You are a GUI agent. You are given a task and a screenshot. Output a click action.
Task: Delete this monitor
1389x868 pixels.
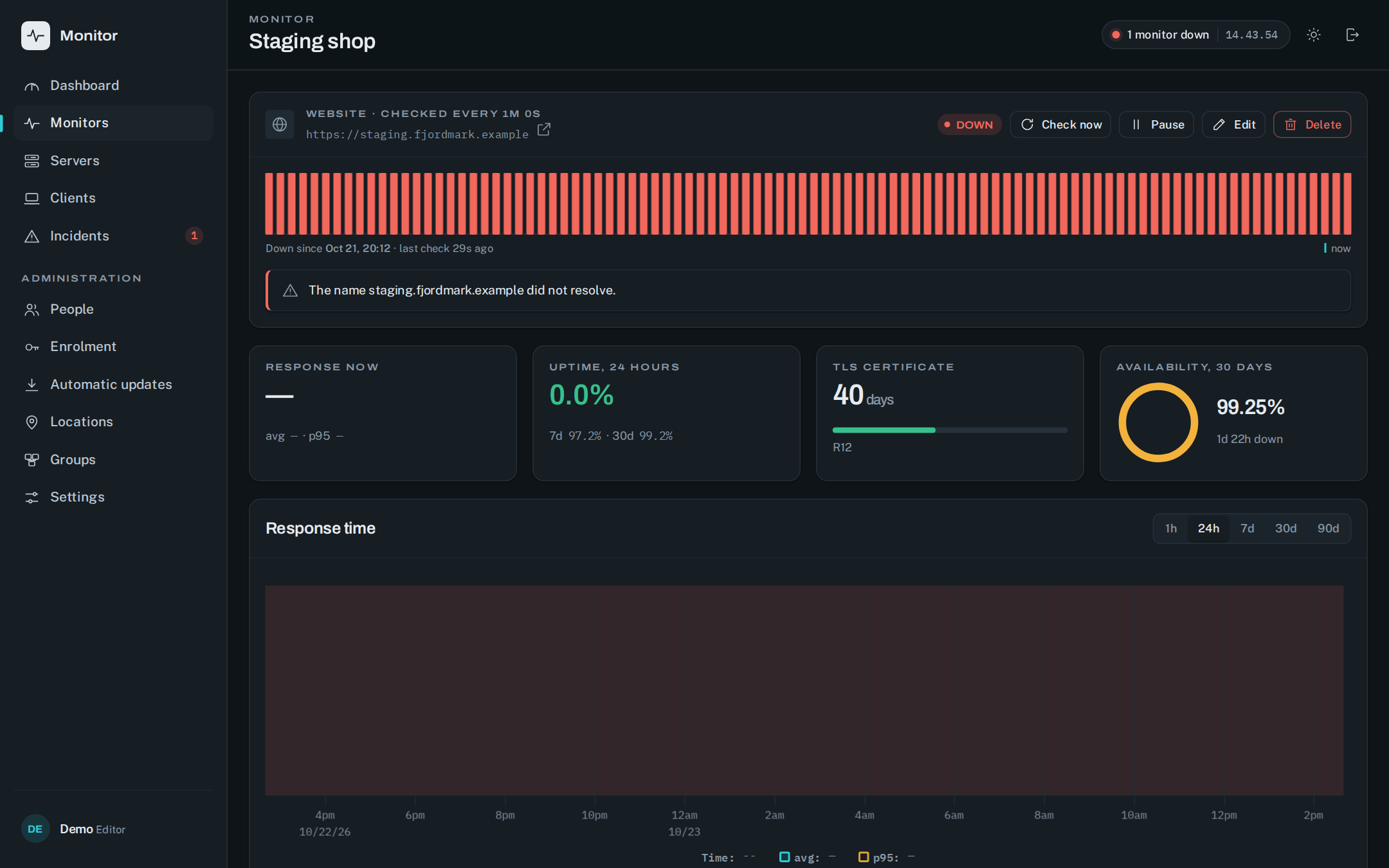point(1312,125)
